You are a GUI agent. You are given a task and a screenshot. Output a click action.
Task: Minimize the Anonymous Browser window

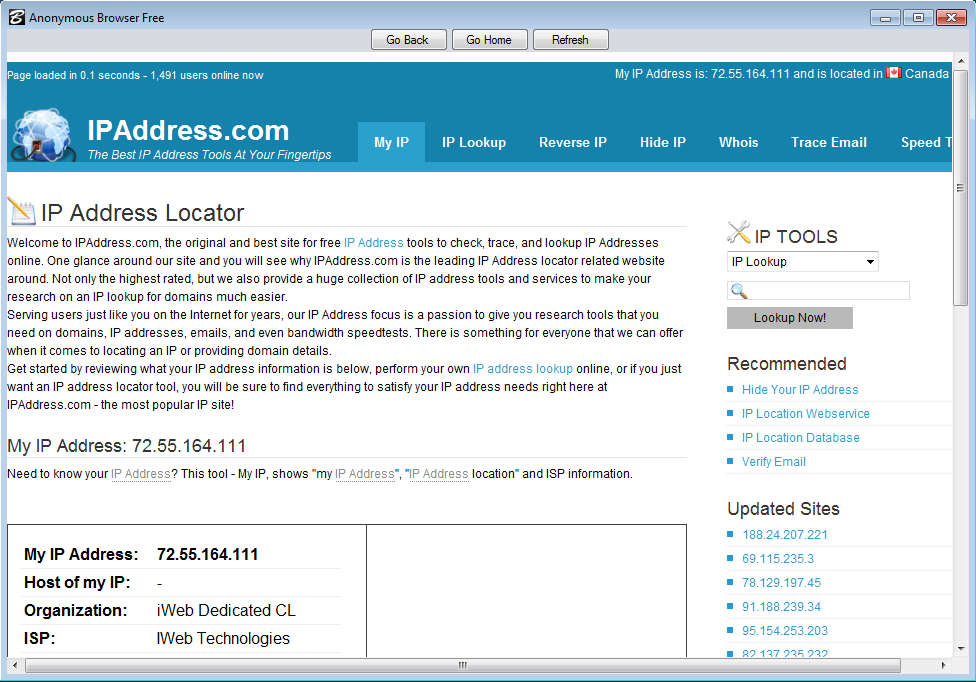(885, 17)
